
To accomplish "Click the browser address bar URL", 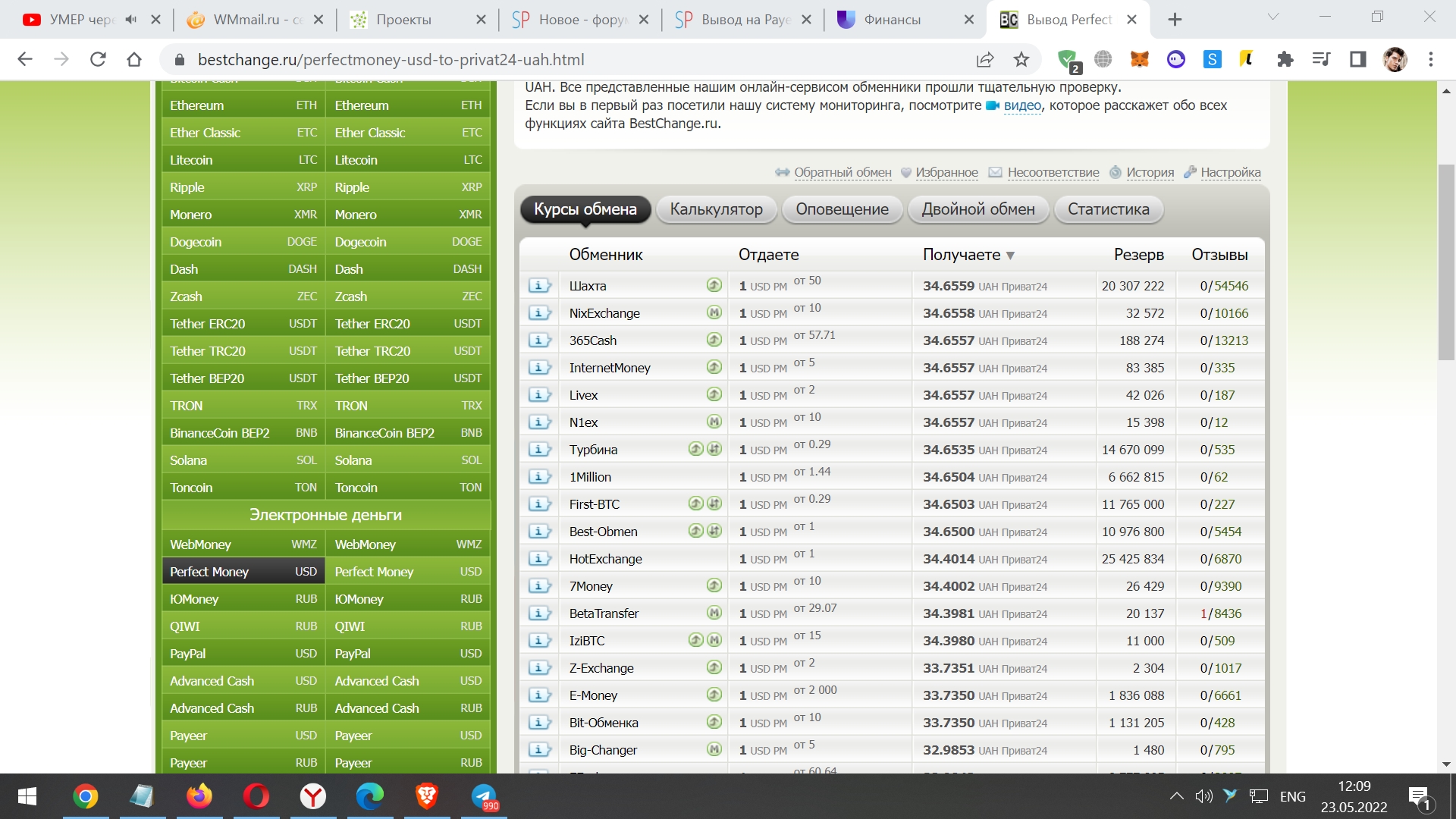I will (391, 59).
